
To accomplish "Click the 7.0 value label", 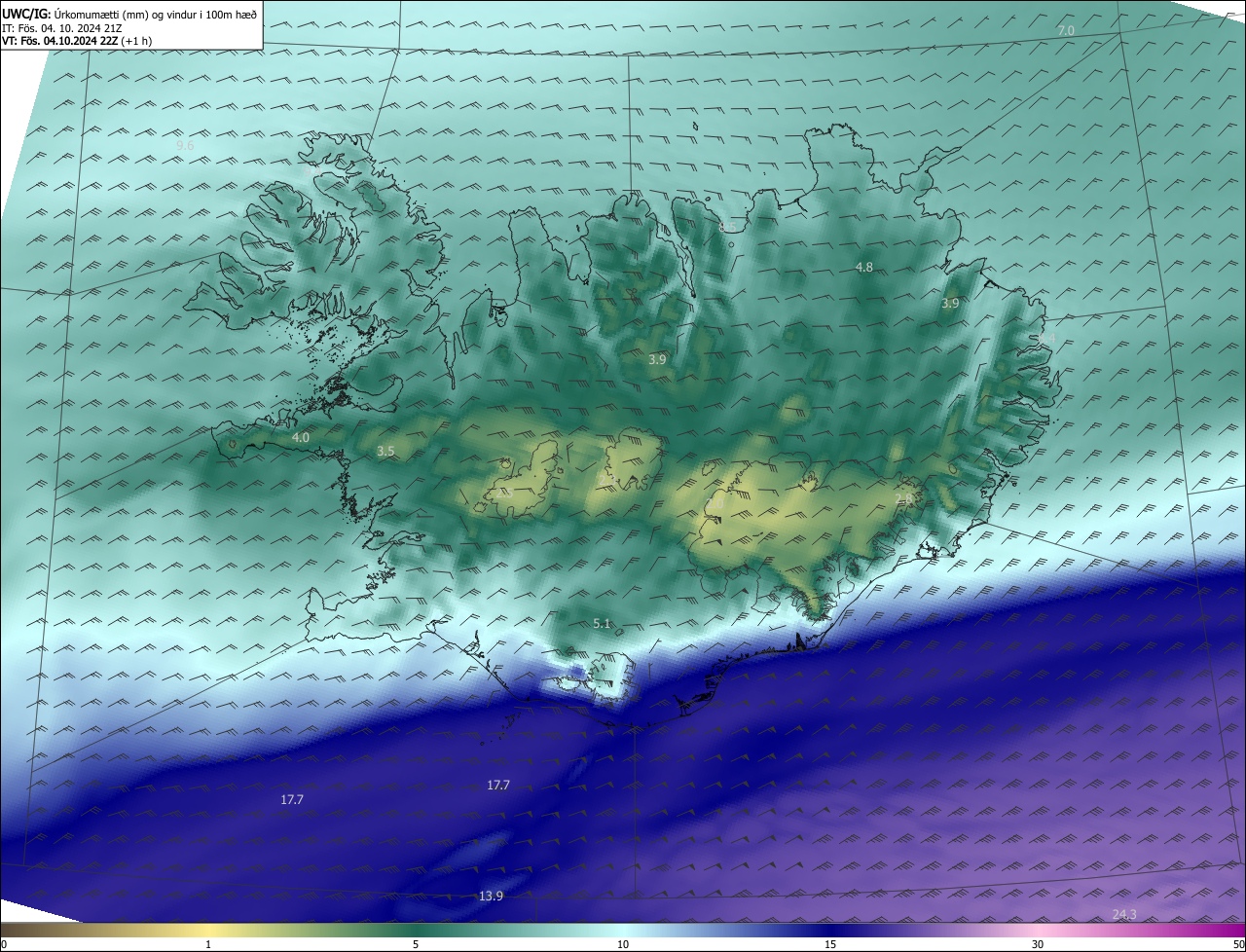I will click(x=1066, y=31).
